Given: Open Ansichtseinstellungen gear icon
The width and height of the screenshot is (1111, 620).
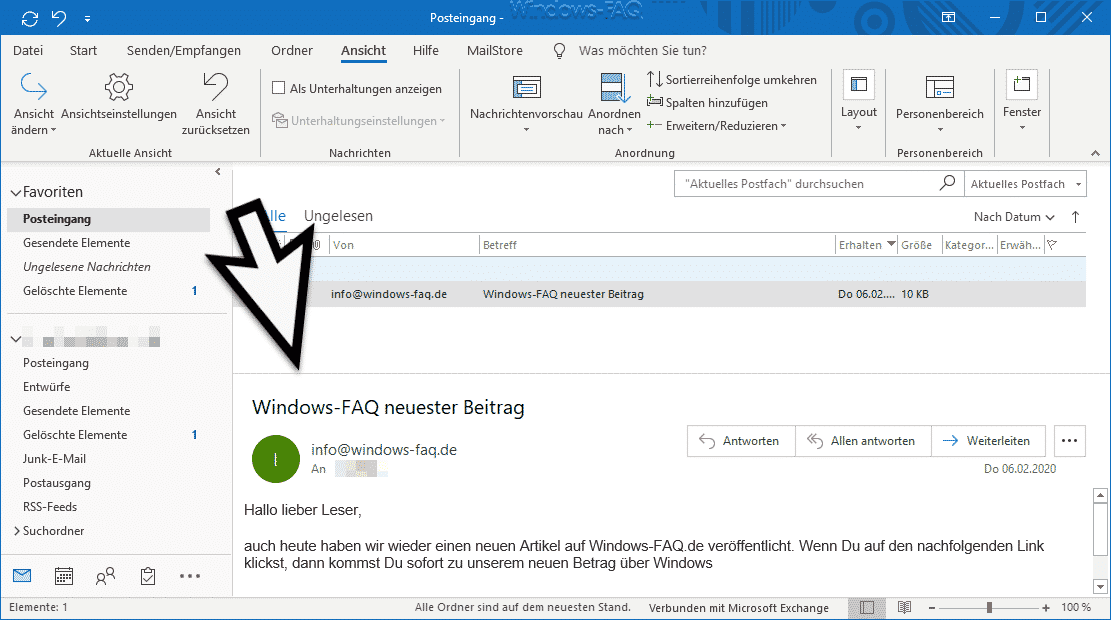Looking at the screenshot, I should click(x=118, y=87).
